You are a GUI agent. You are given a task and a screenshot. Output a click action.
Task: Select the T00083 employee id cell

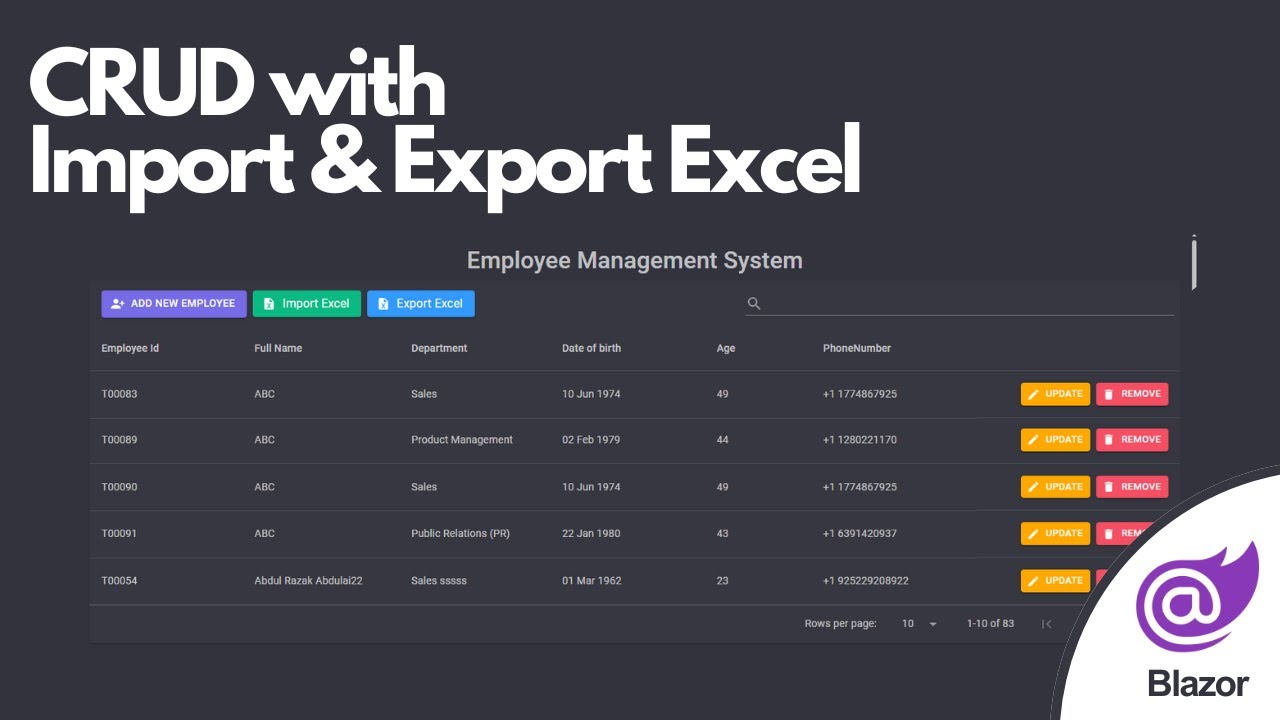click(119, 394)
